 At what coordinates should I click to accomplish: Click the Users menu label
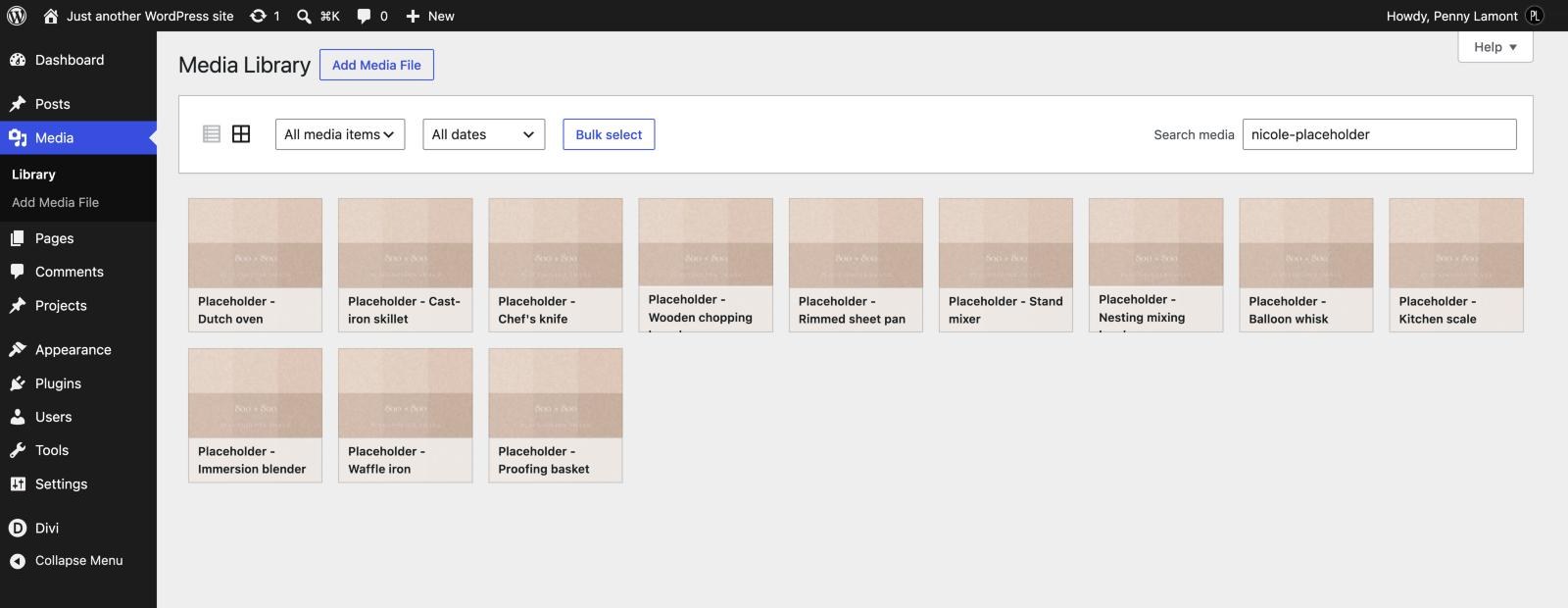(x=54, y=417)
